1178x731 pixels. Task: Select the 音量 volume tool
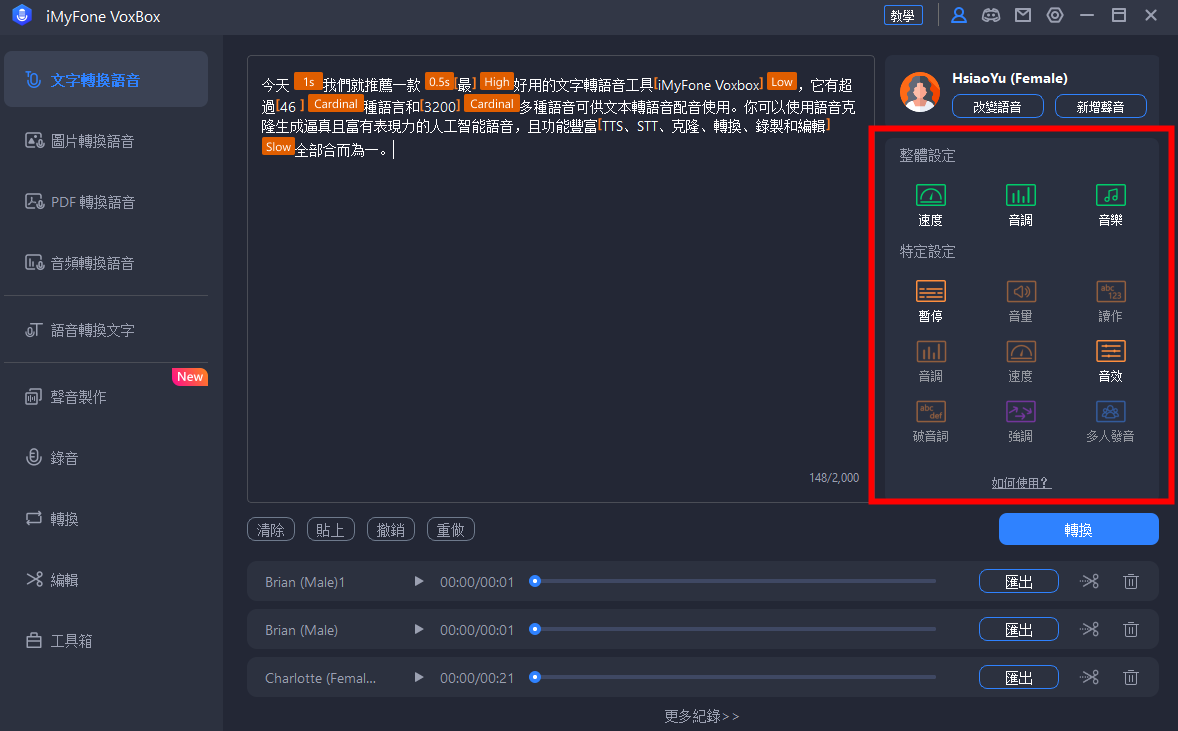click(x=1020, y=301)
